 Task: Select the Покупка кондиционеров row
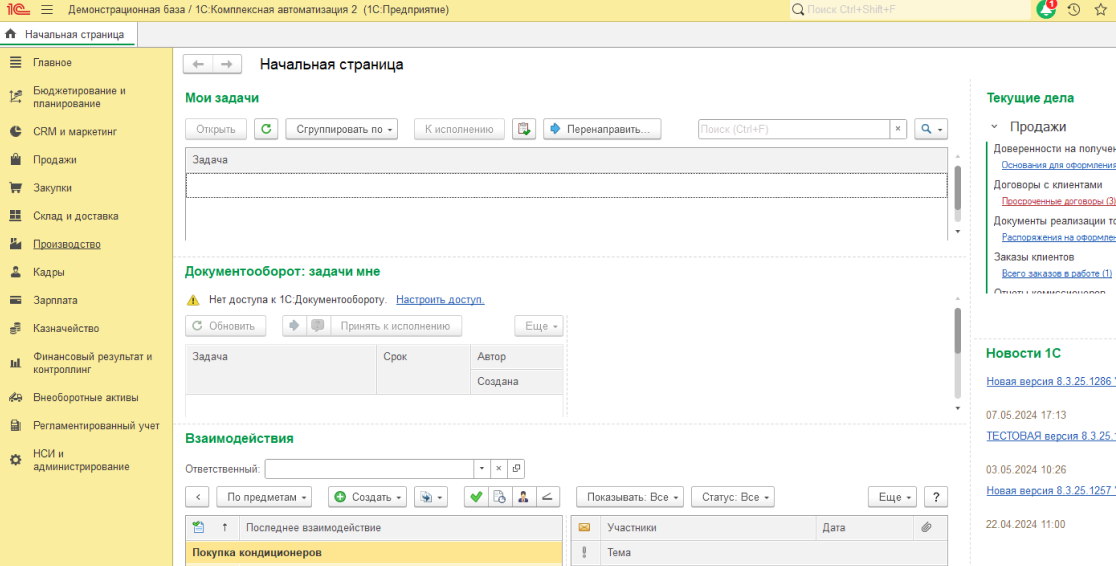click(374, 552)
